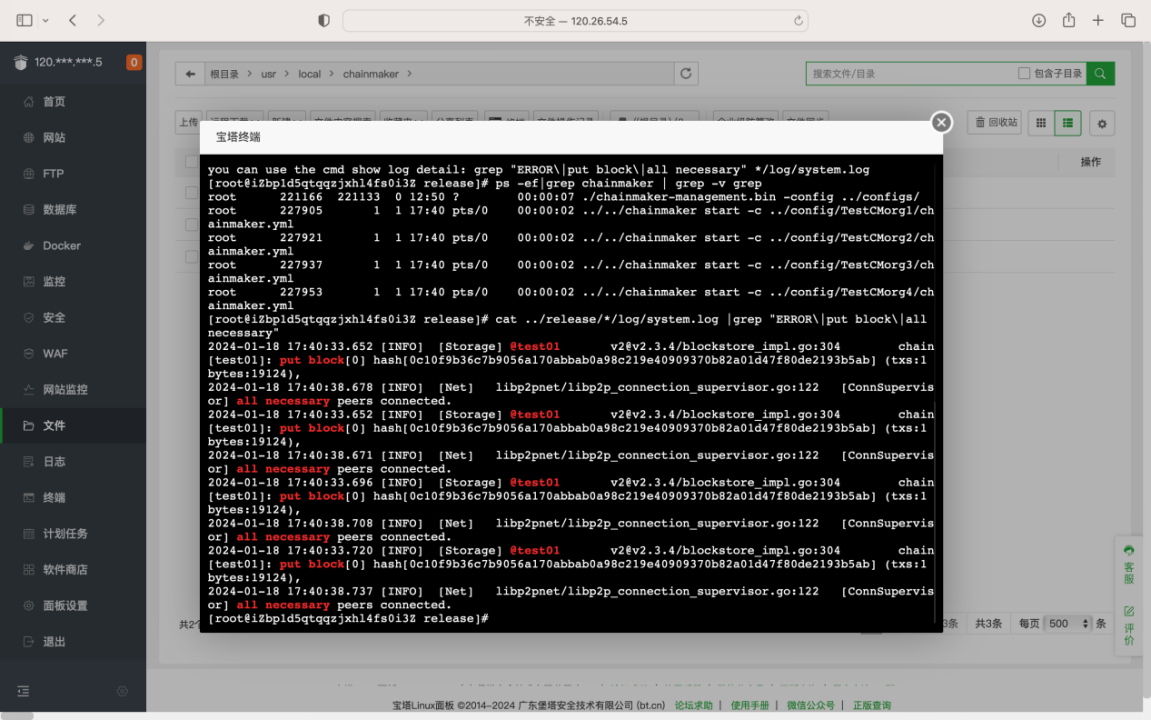Click the 安全 shield icon in sidebar

pyautogui.click(x=29, y=317)
